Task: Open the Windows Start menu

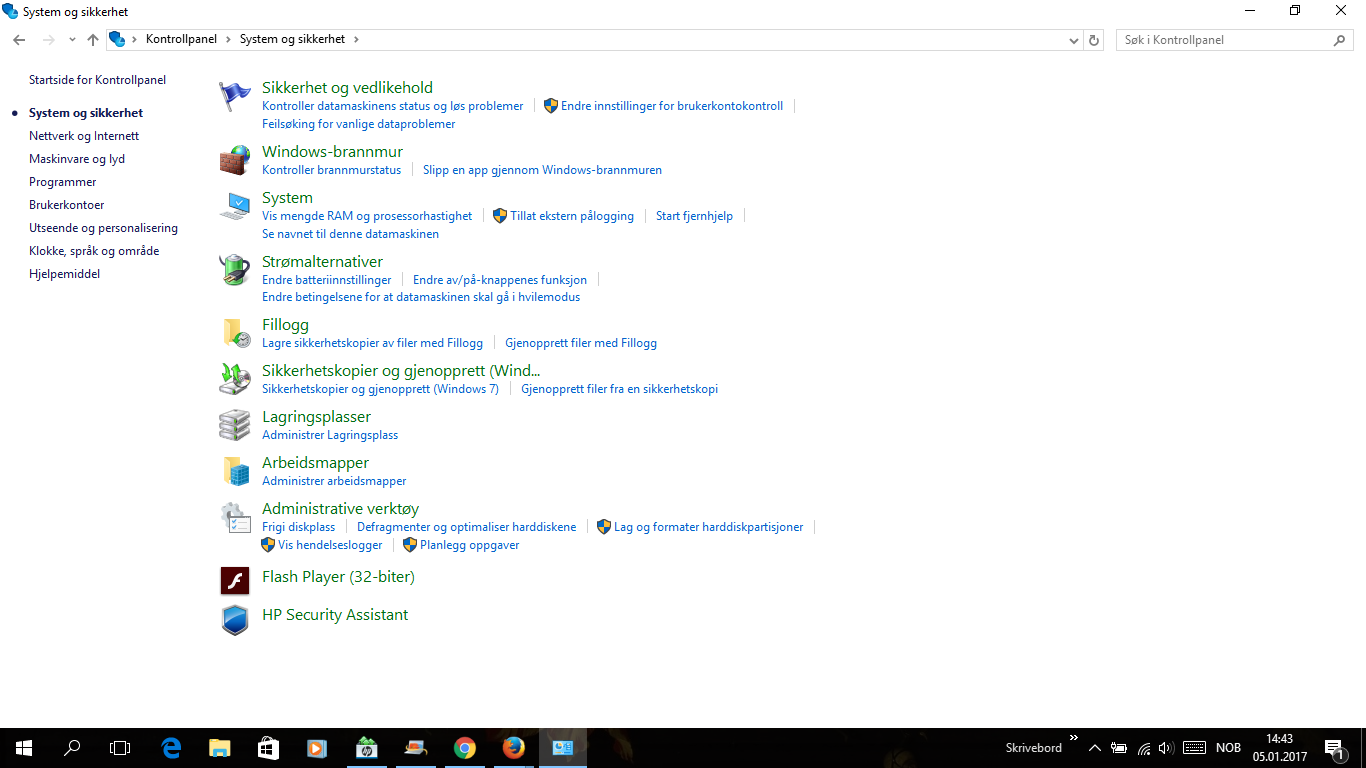Action: (x=24, y=748)
